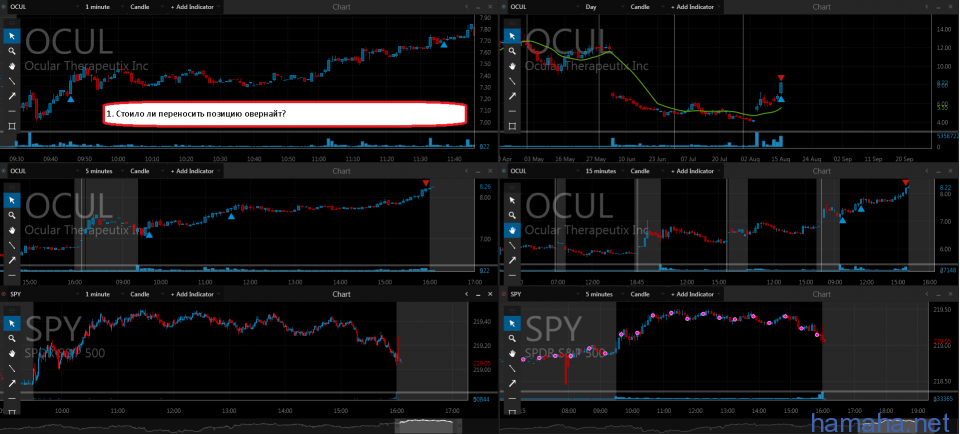Select the pointer tool in OCUL Day chart

click(512, 36)
